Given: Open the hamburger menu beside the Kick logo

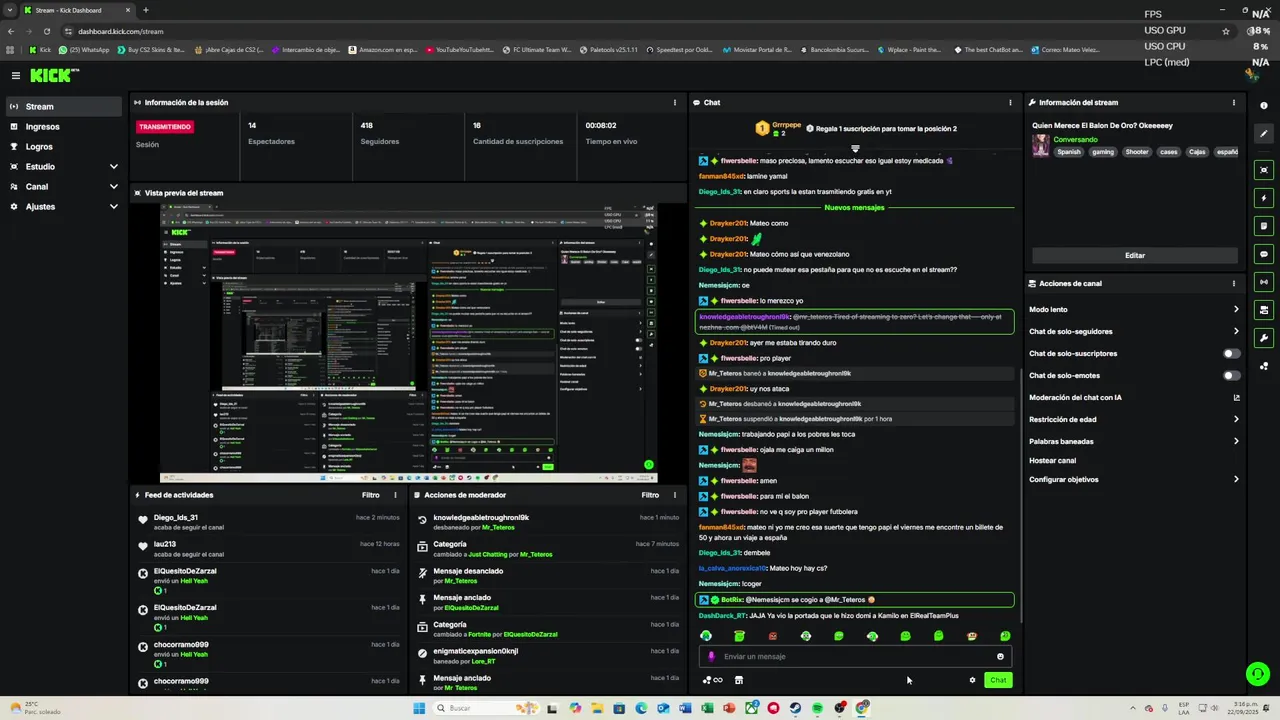Looking at the screenshot, I should click(15, 75).
